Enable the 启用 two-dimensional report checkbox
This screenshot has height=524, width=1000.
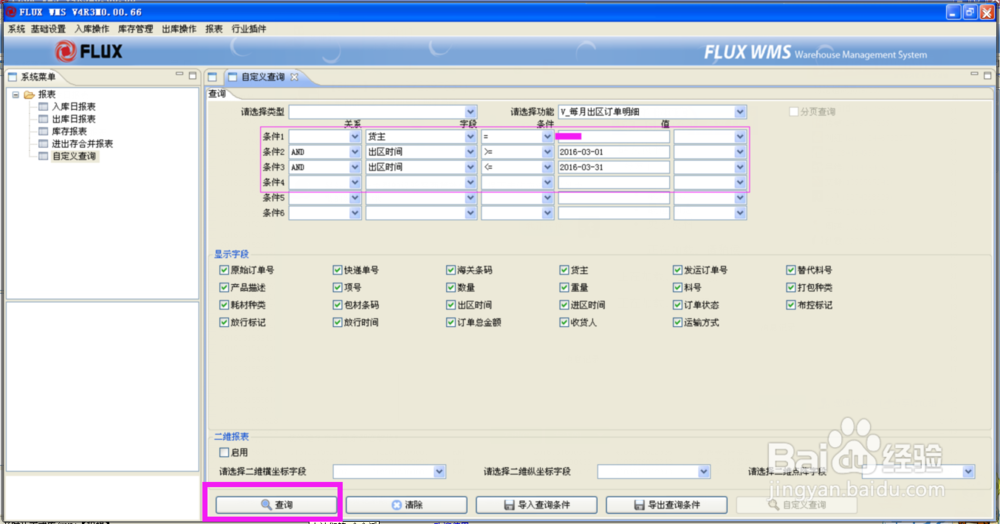[224, 452]
